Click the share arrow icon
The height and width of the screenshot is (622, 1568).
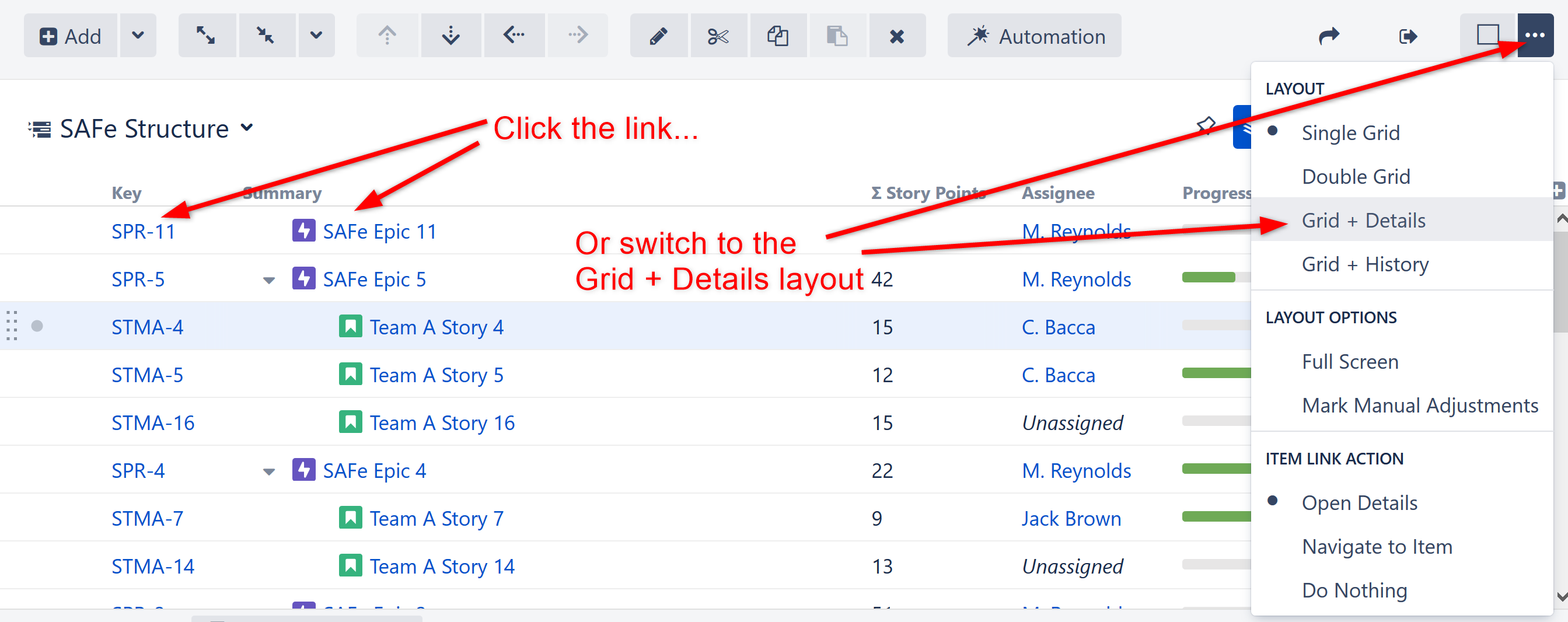point(1329,36)
